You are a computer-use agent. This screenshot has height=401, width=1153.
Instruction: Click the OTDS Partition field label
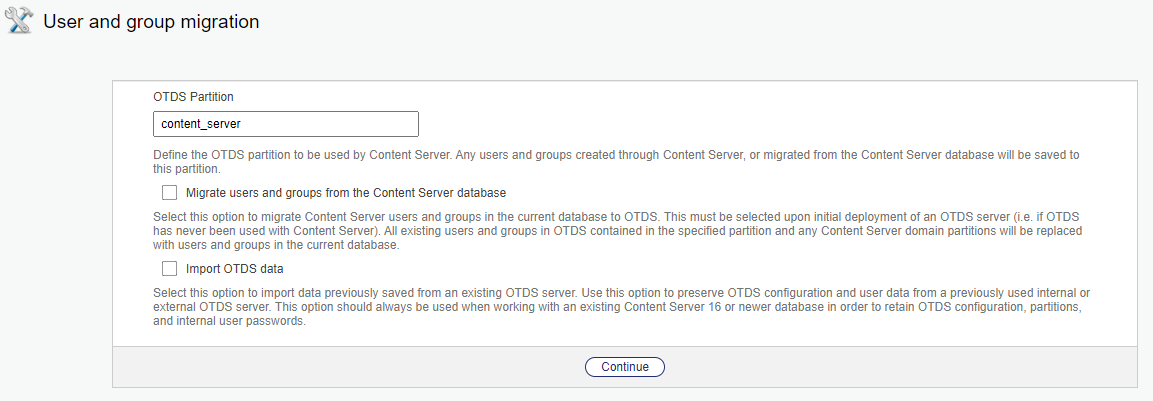tap(193, 97)
